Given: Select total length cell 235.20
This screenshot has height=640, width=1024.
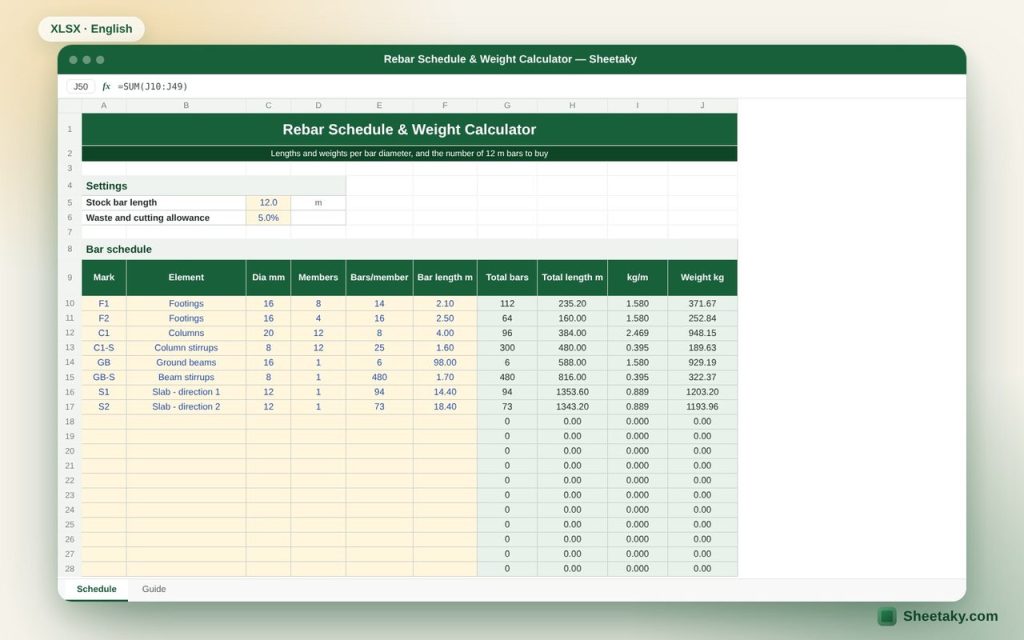Looking at the screenshot, I should point(572,304).
